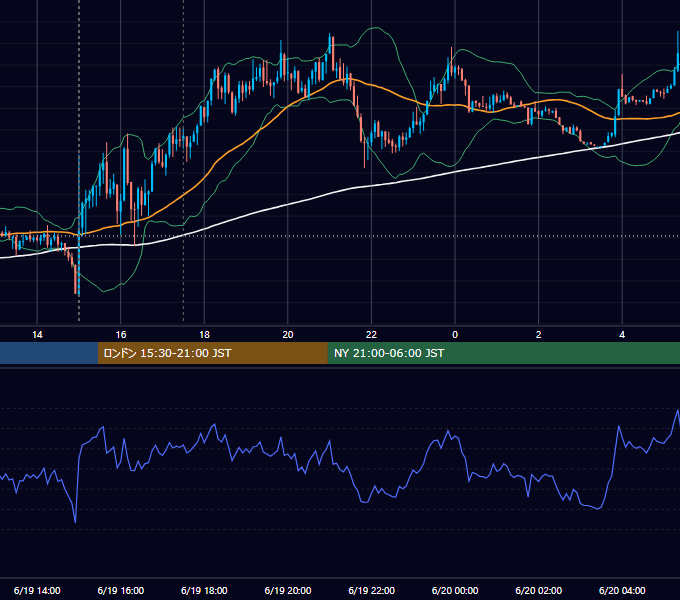
Task: Click the NY 21:00-06:00 JST session bar
Action: point(503,353)
